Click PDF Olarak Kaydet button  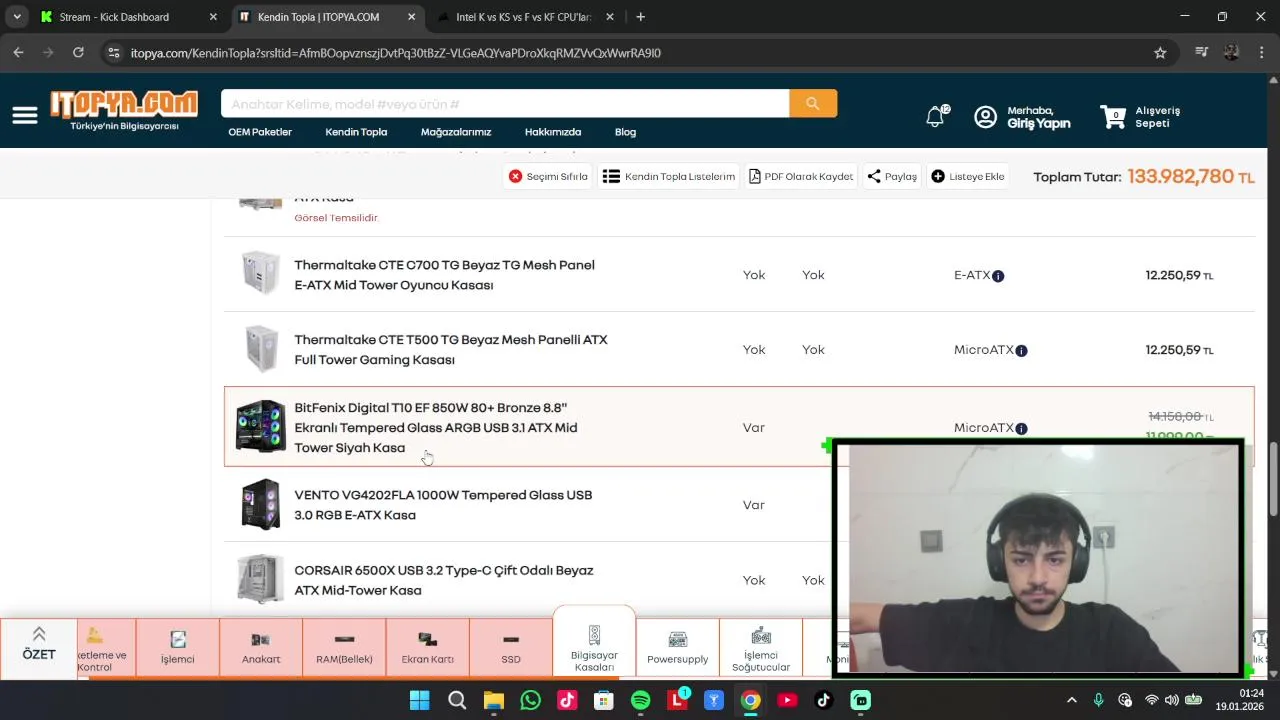pyautogui.click(x=801, y=176)
